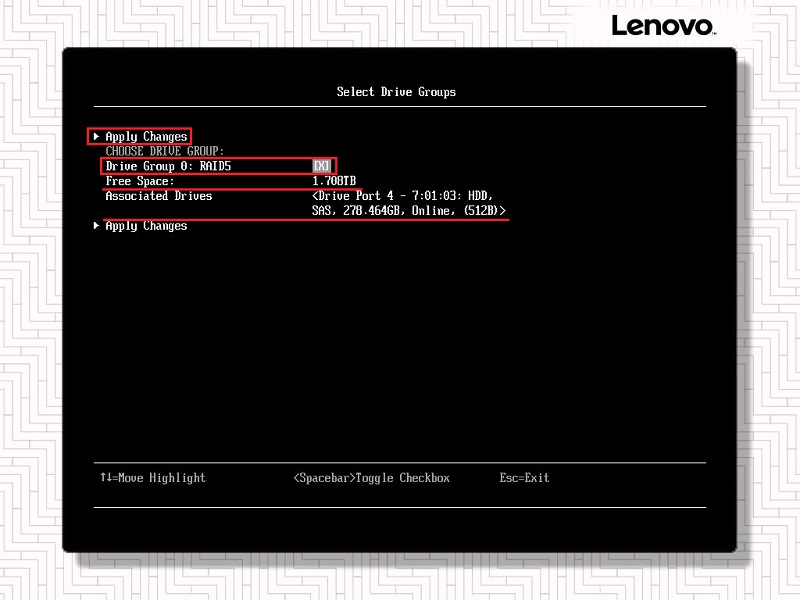800x600 pixels.
Task: Toggle the Drive Group 0 RAID5 checkbox
Action: click(x=321, y=166)
